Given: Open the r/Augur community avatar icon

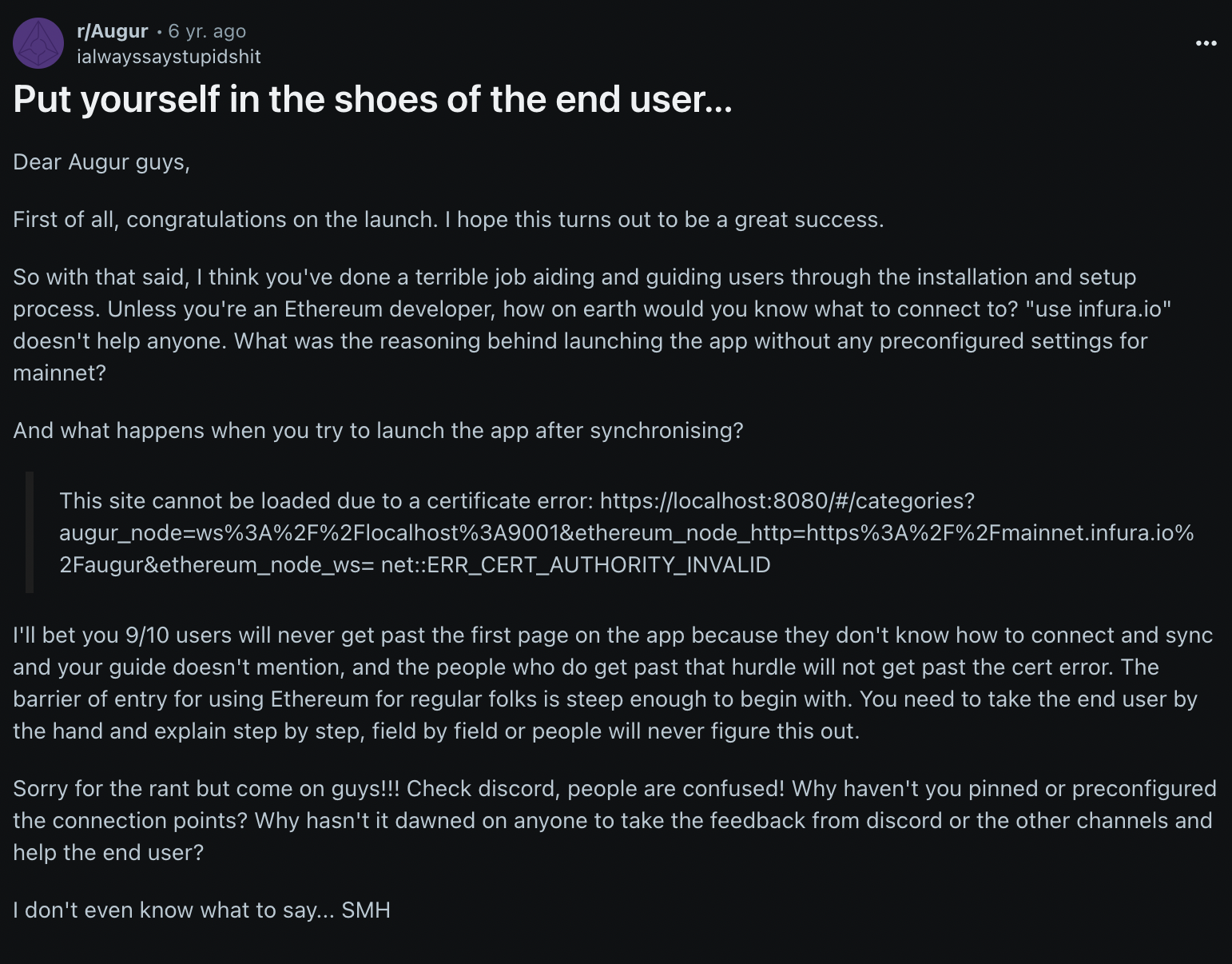Looking at the screenshot, I should click(x=38, y=43).
